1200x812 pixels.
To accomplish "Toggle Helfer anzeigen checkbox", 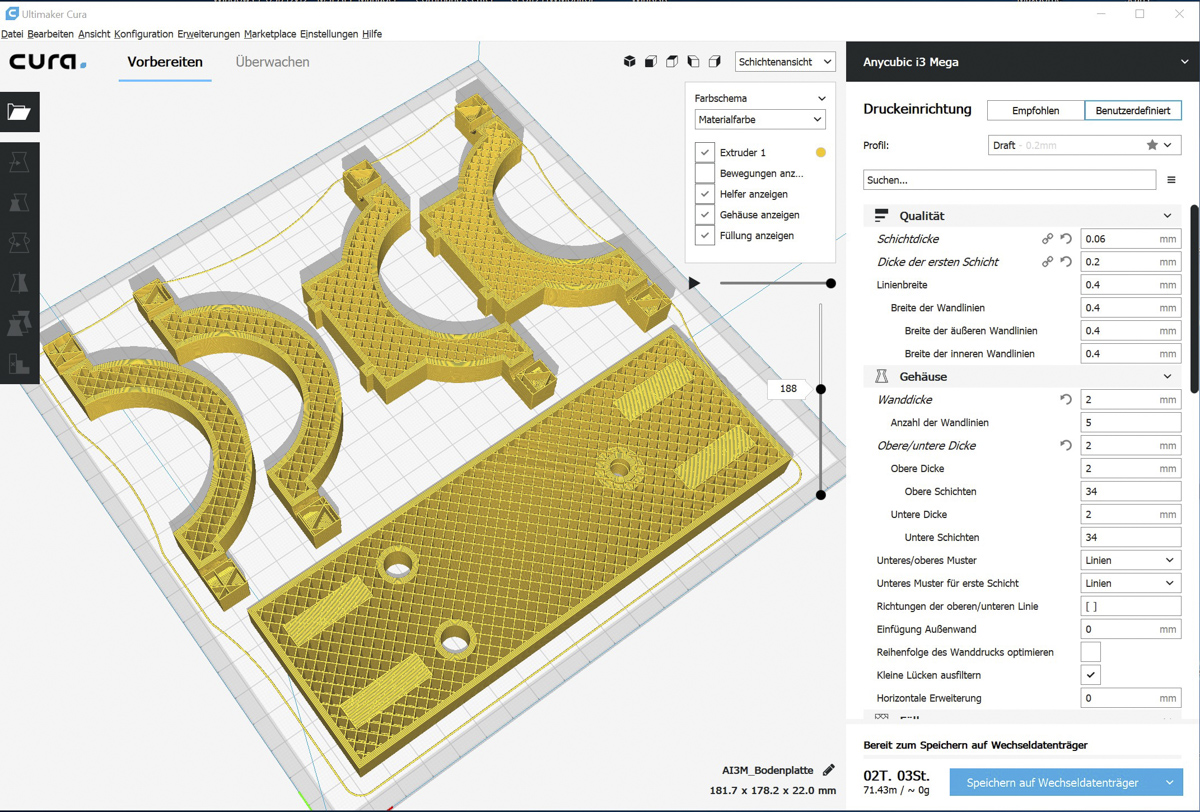I will [704, 194].
